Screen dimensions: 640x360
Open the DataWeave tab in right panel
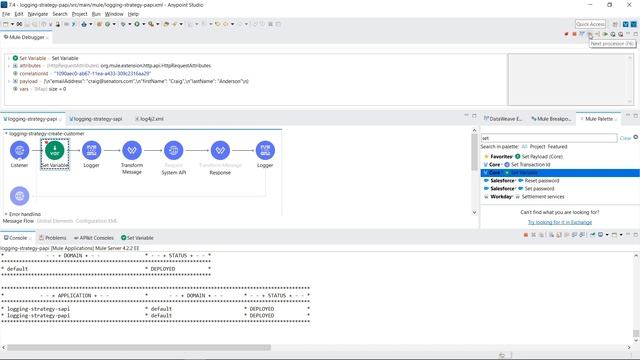(503, 119)
